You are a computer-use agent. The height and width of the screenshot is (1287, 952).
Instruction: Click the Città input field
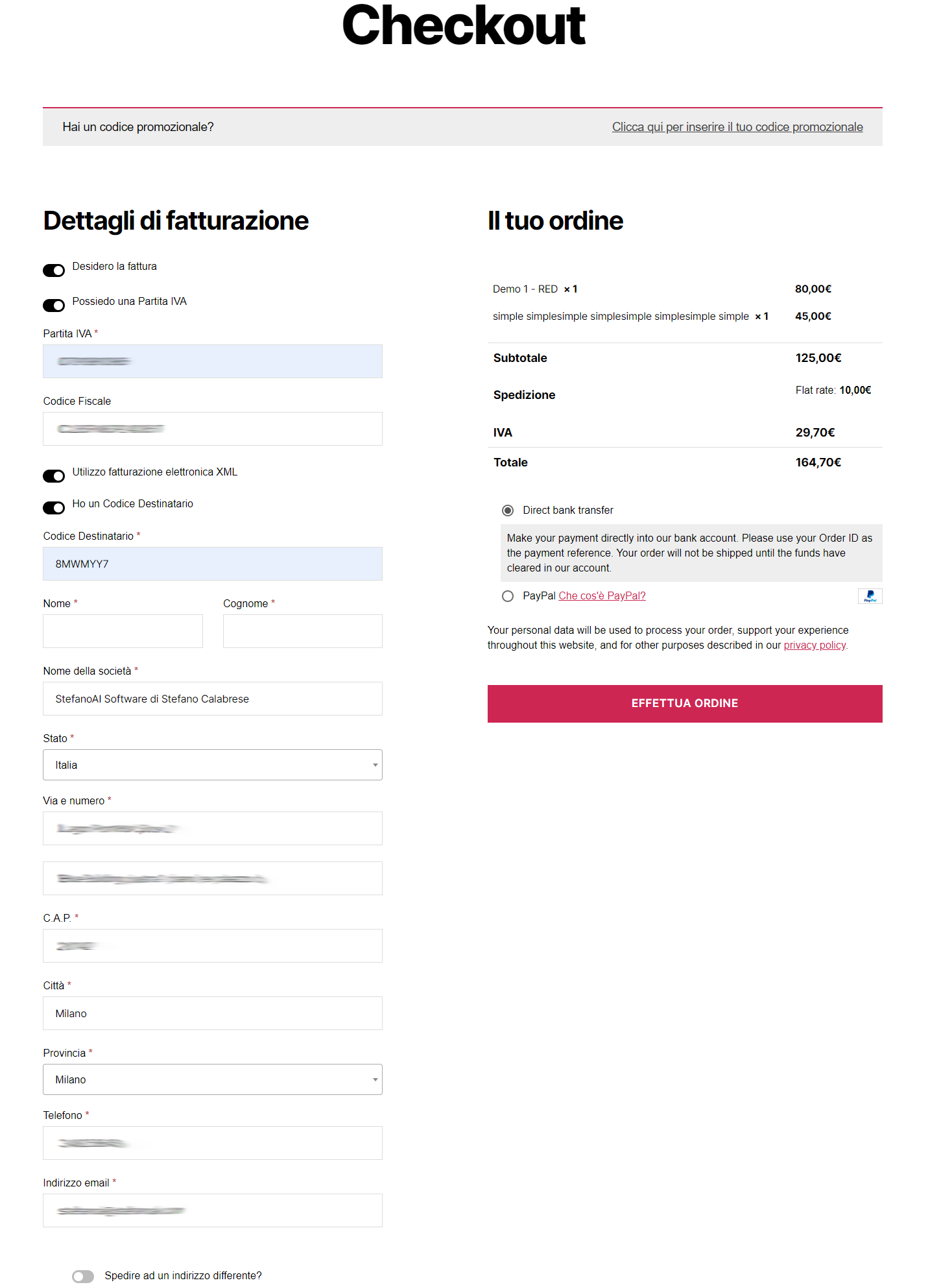tap(212, 1013)
